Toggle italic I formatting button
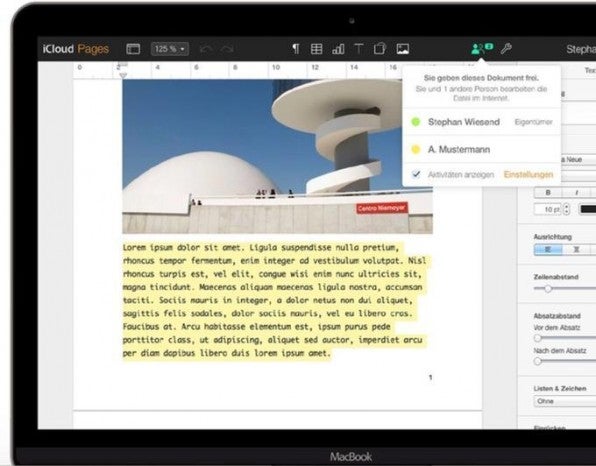596x466 pixels. (x=576, y=193)
